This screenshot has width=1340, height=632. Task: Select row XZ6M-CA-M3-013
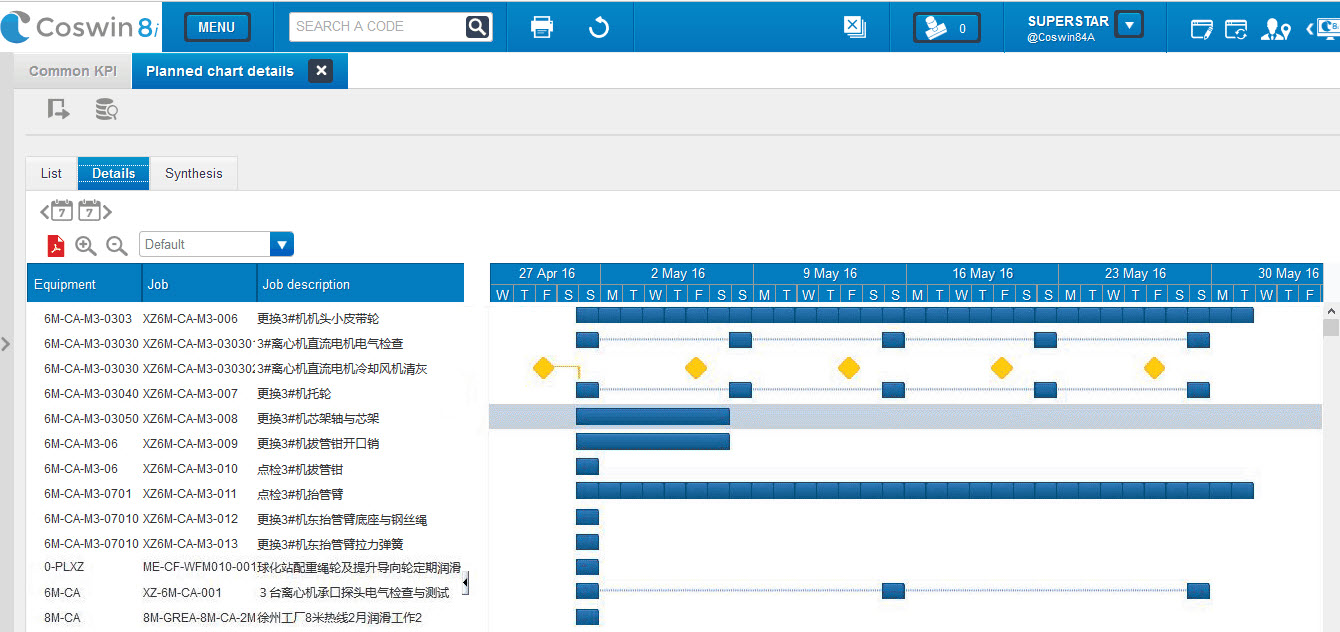point(190,544)
